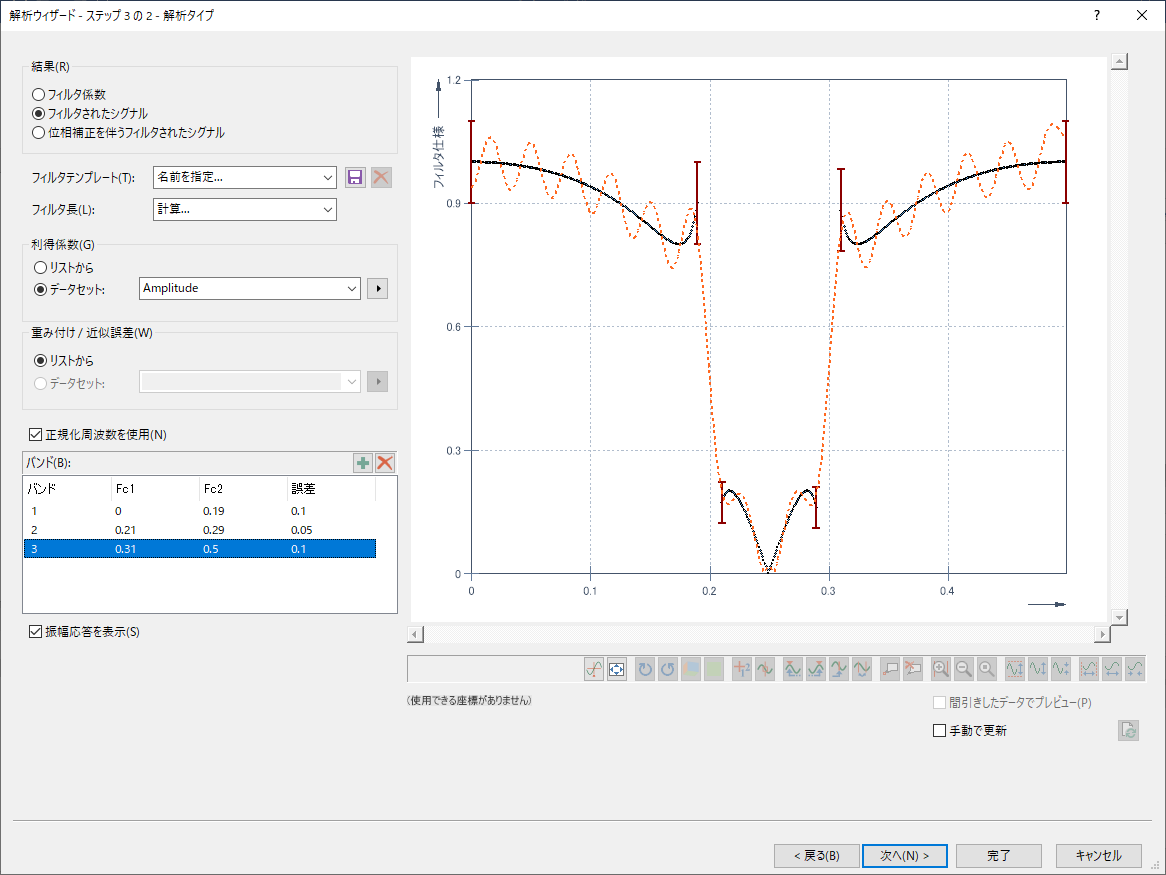Screen dimensions: 1166x875
Task: Delete the filter template with the red X
Action: coord(381,178)
